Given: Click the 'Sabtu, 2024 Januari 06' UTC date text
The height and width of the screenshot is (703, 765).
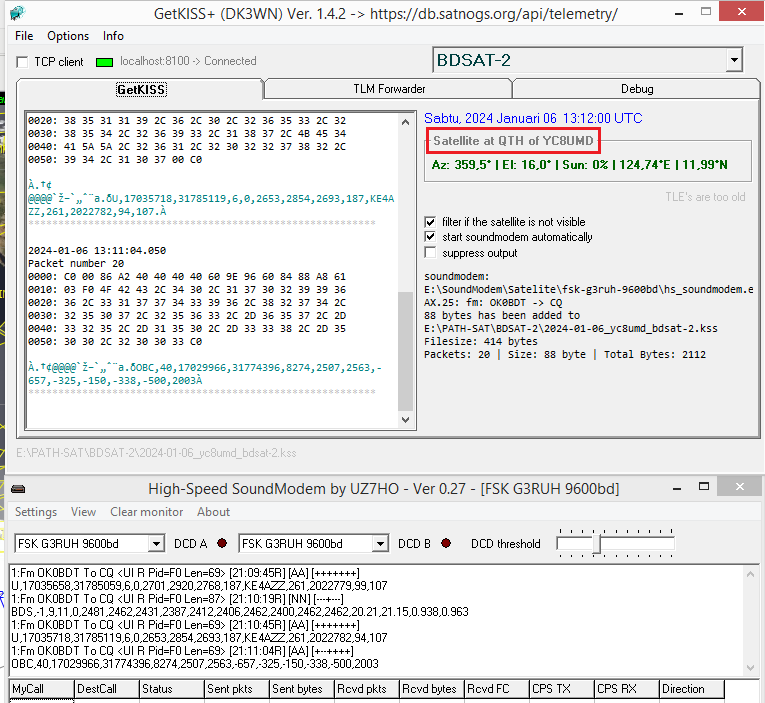Looking at the screenshot, I should coord(533,118).
